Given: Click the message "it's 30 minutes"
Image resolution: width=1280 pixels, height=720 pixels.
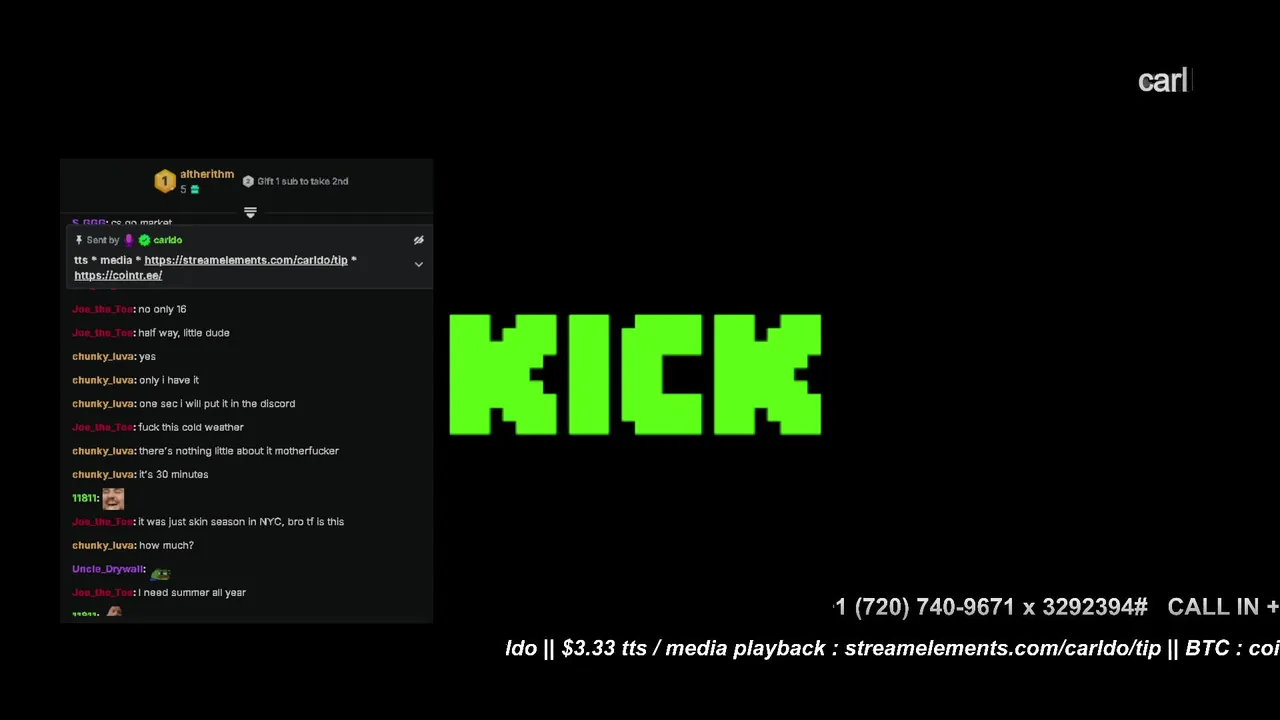Looking at the screenshot, I should click(174, 474).
